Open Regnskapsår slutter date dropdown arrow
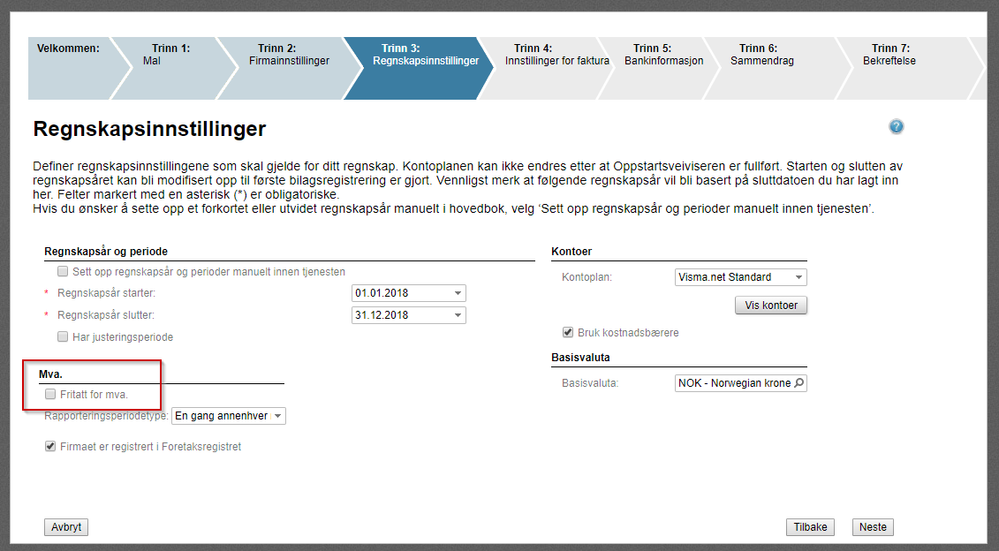Image resolution: width=999 pixels, height=551 pixels. tap(457, 315)
